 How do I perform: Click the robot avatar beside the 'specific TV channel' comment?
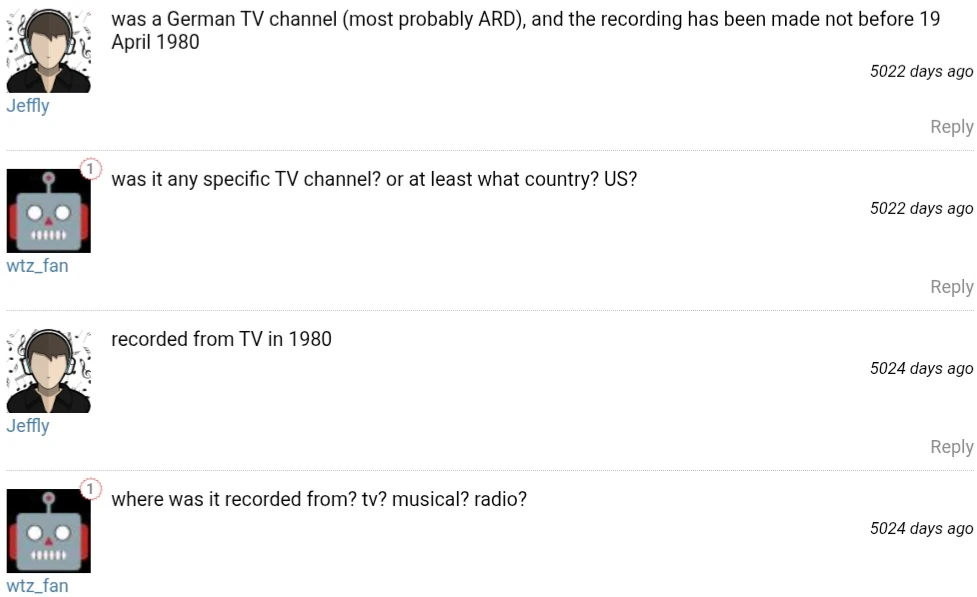click(x=48, y=211)
